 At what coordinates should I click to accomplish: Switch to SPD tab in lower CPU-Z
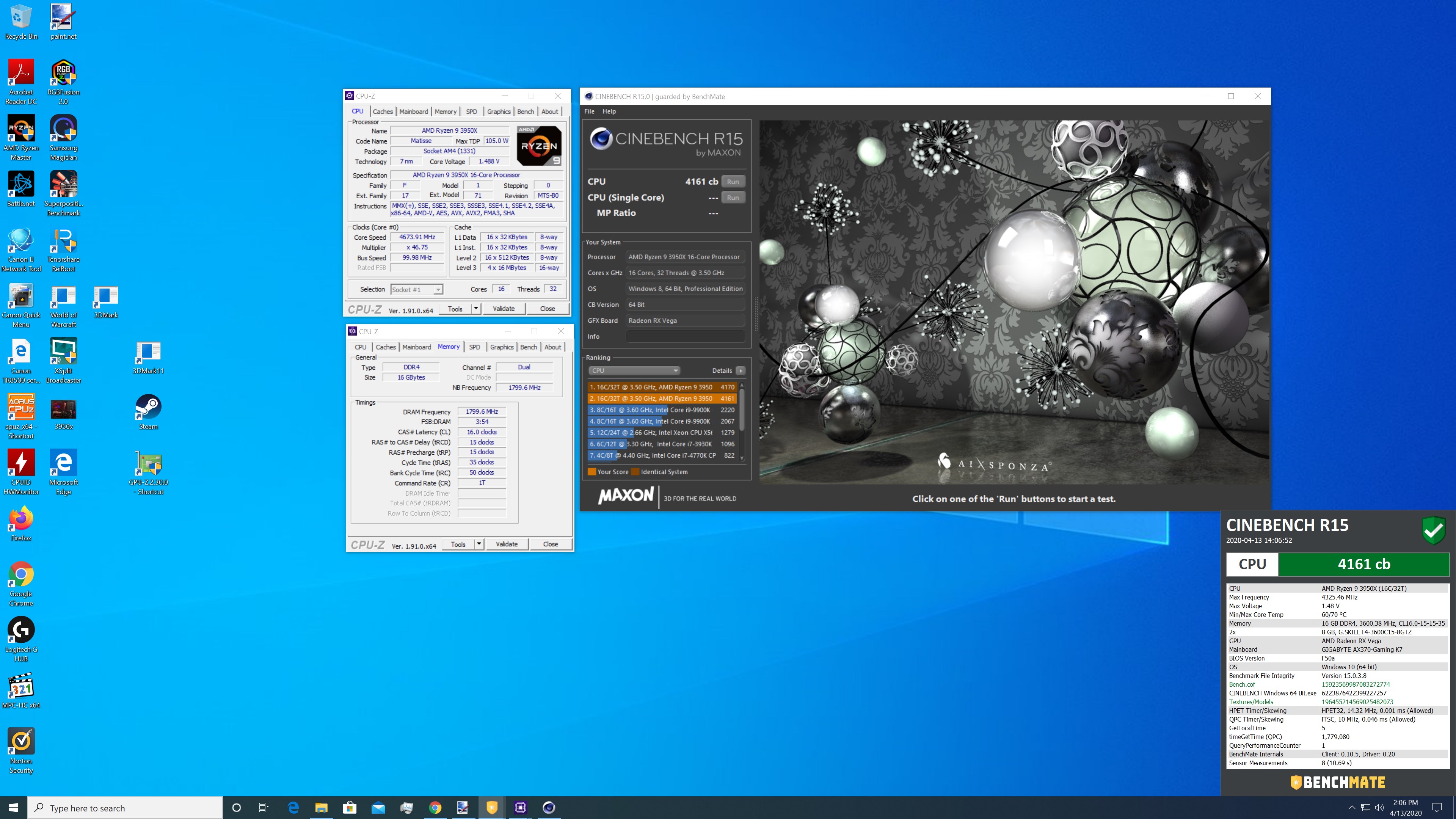click(475, 347)
